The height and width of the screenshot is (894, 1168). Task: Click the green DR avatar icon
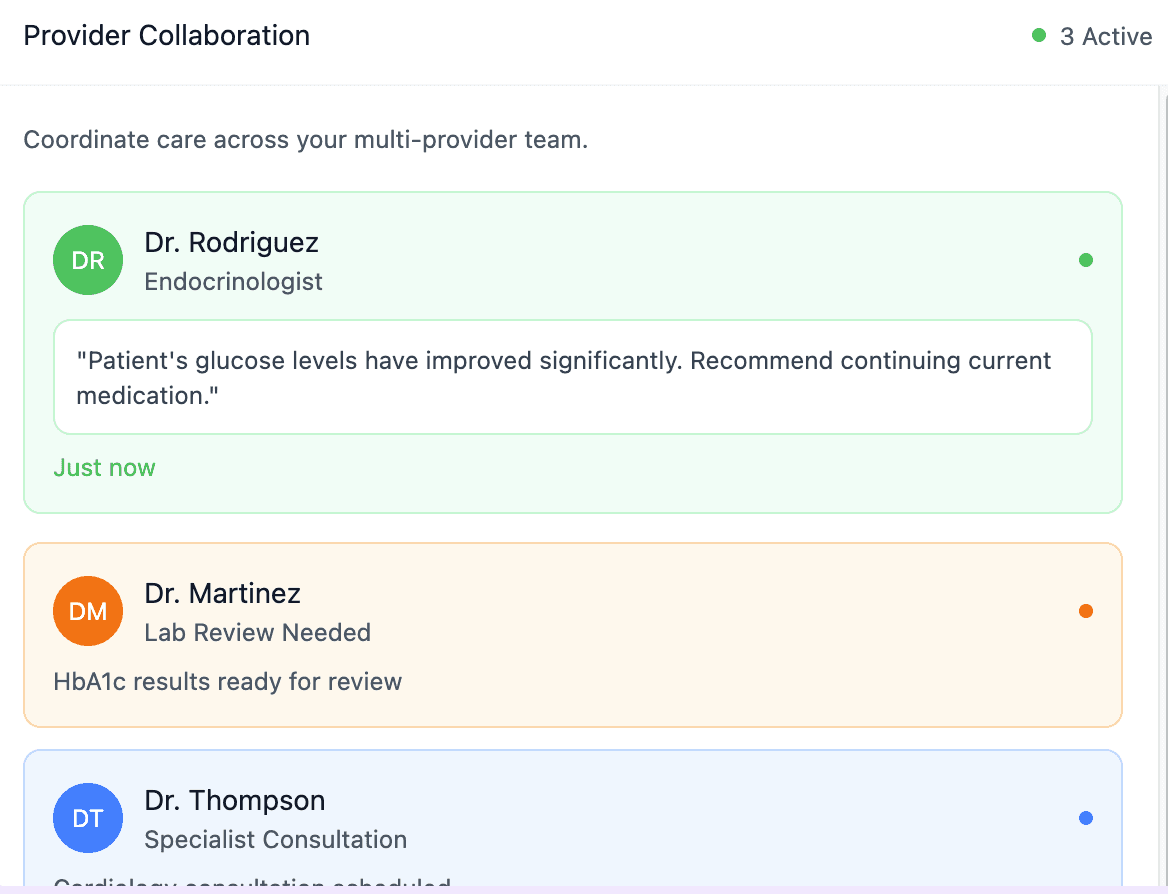pyautogui.click(x=88, y=260)
